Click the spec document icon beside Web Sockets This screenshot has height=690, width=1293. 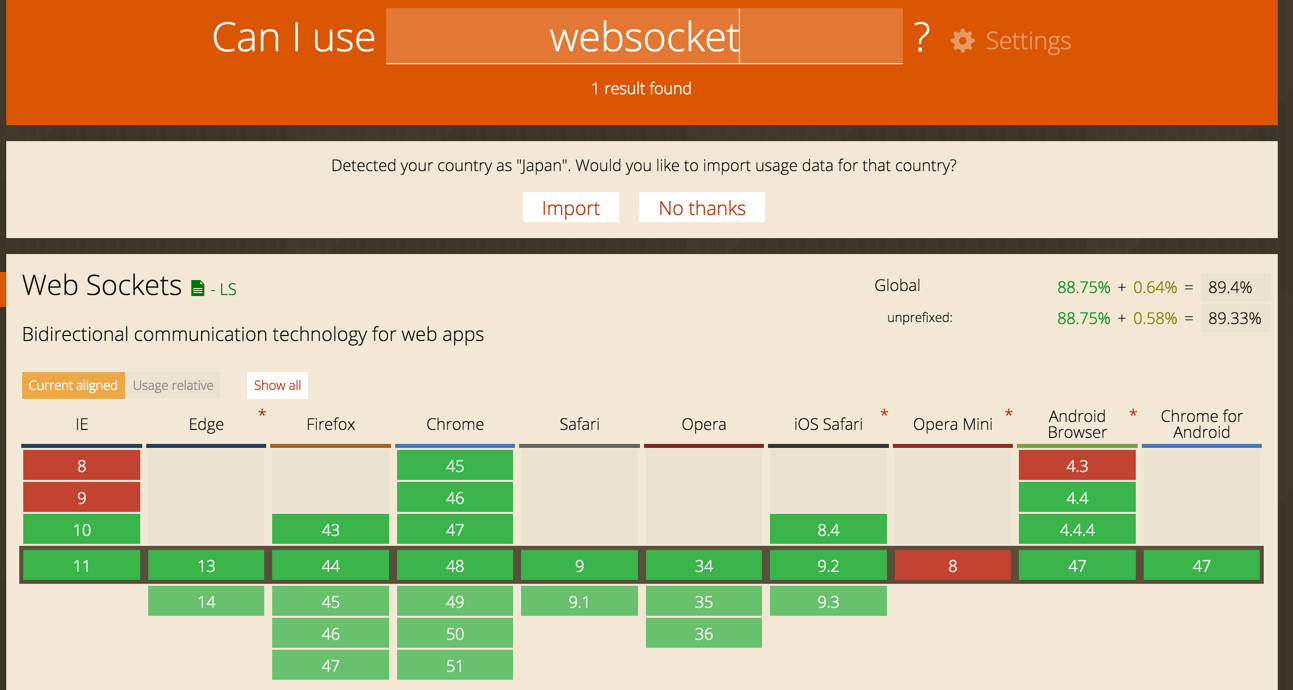click(x=198, y=289)
